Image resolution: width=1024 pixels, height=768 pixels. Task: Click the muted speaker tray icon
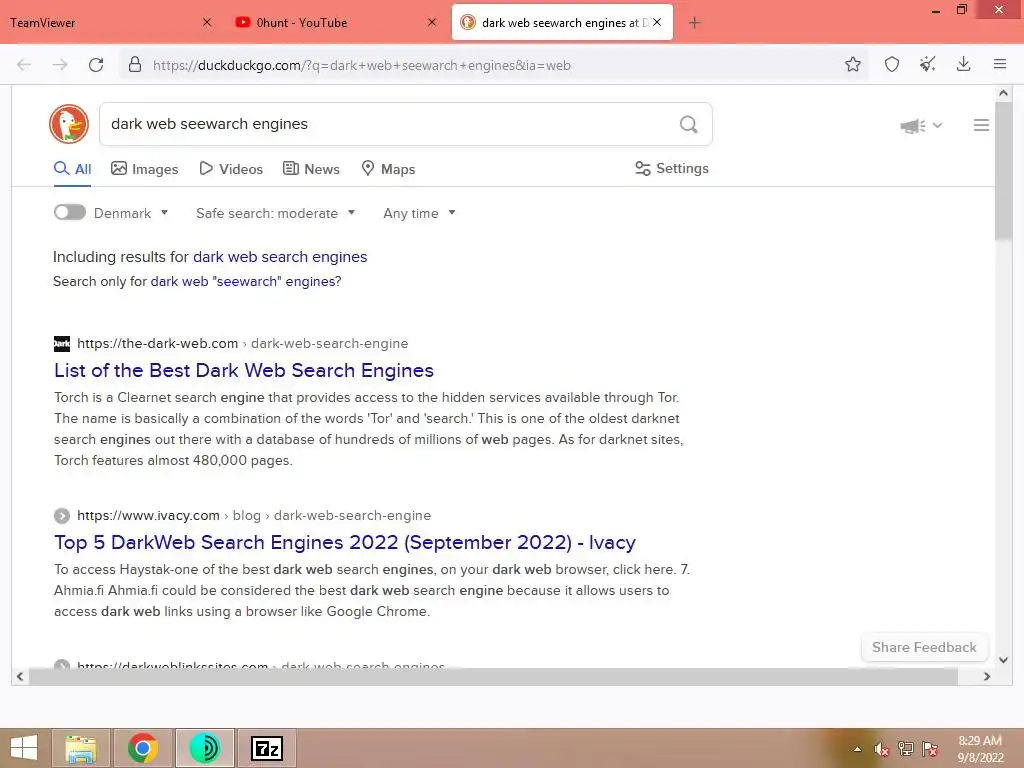coord(881,749)
